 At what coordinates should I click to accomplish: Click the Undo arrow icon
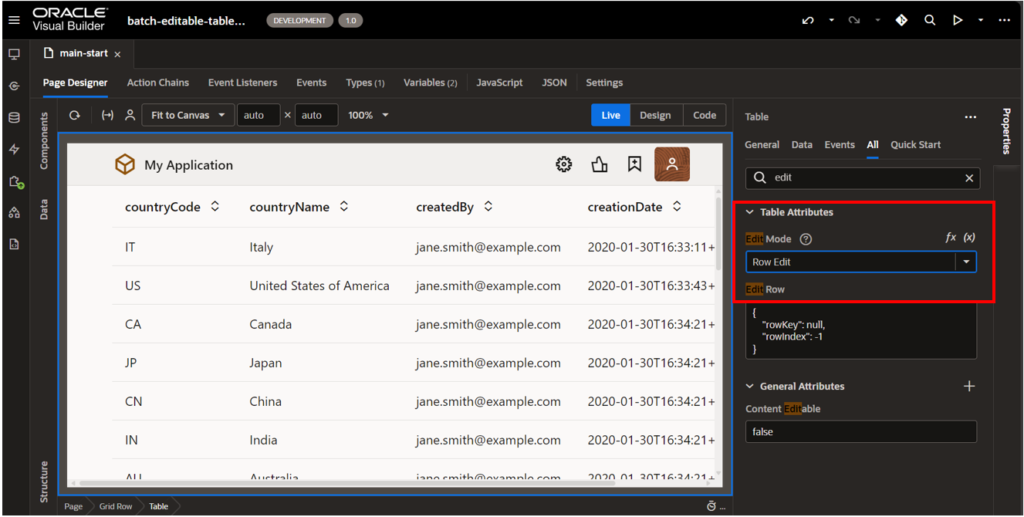click(x=809, y=20)
